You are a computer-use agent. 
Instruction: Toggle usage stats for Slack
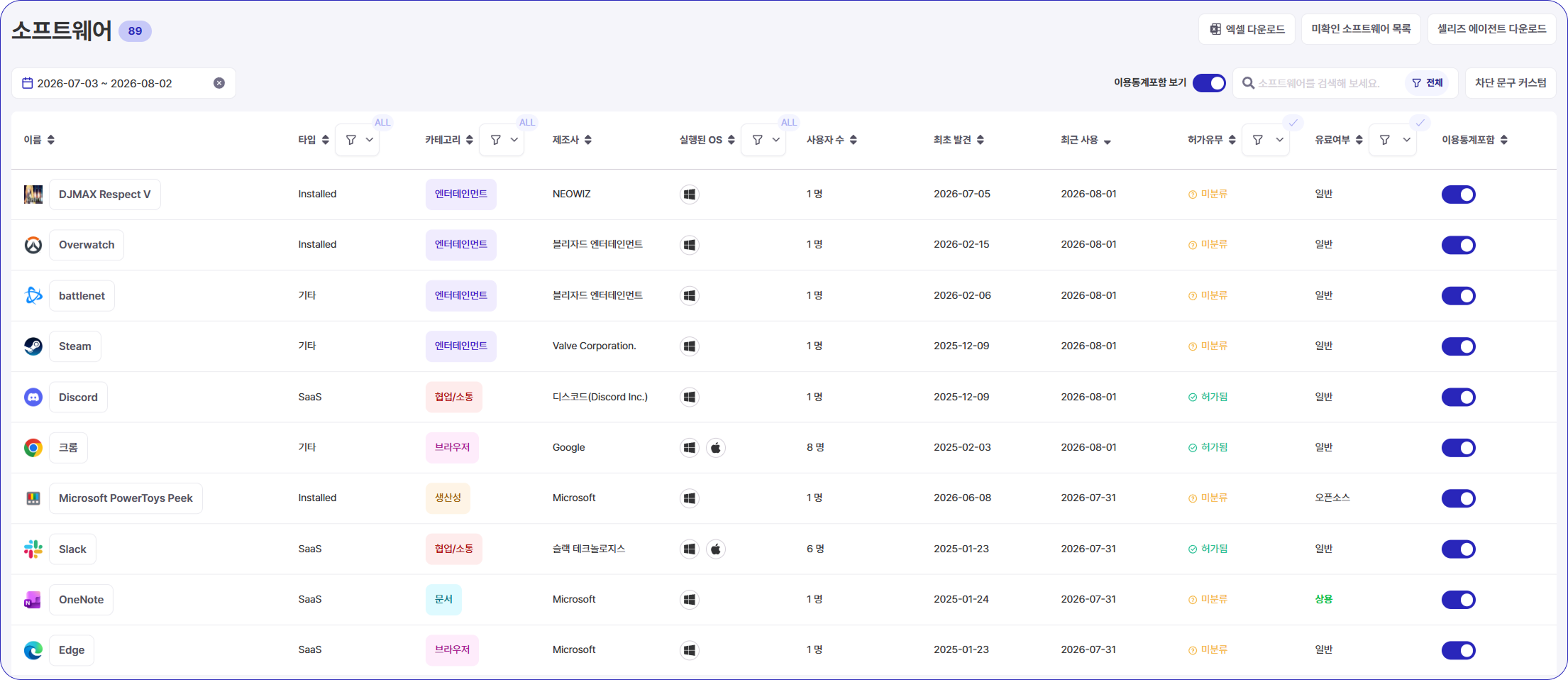click(1459, 549)
